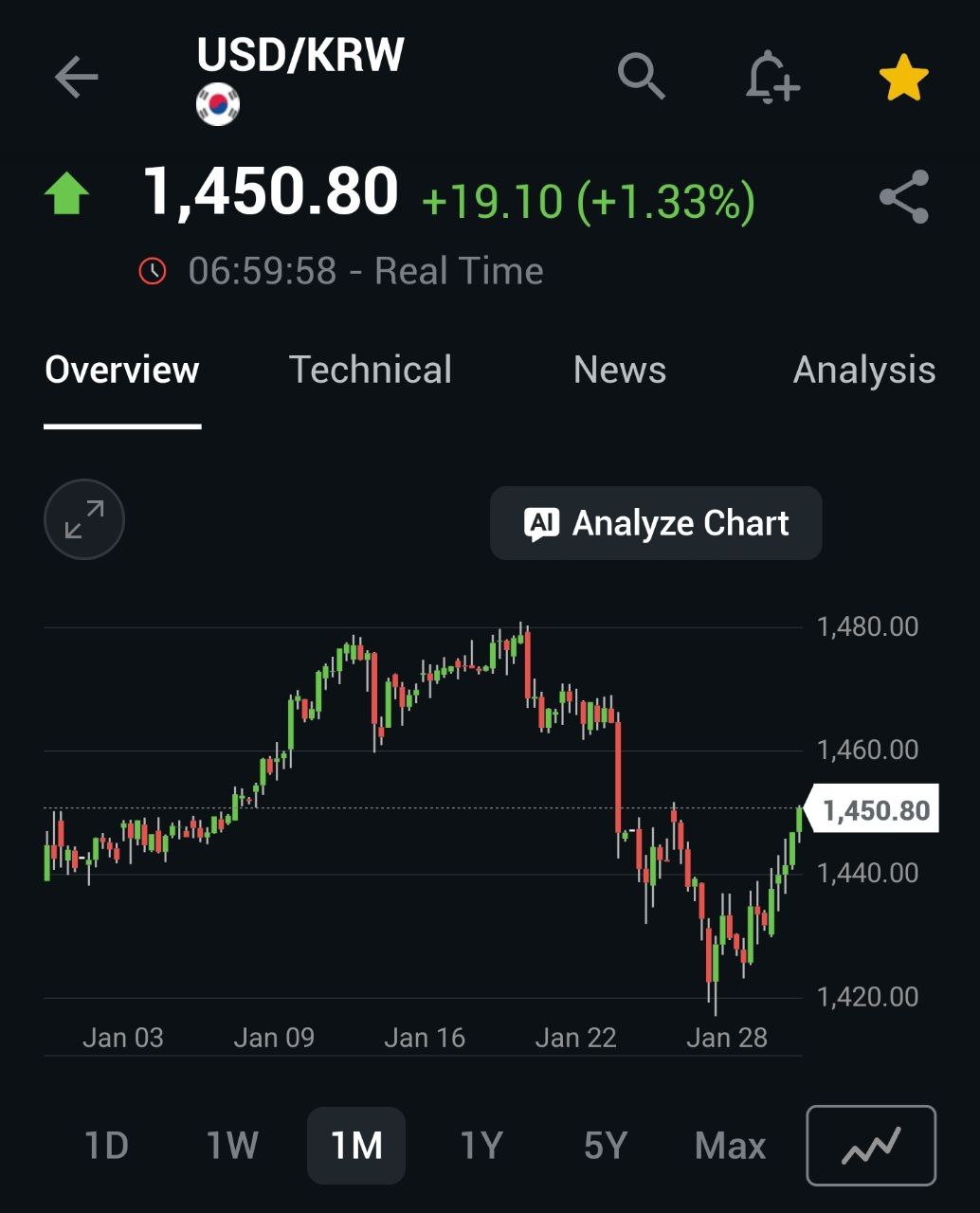This screenshot has width=980, height=1213.
Task: Tap the share icon
Action: pos(903,197)
